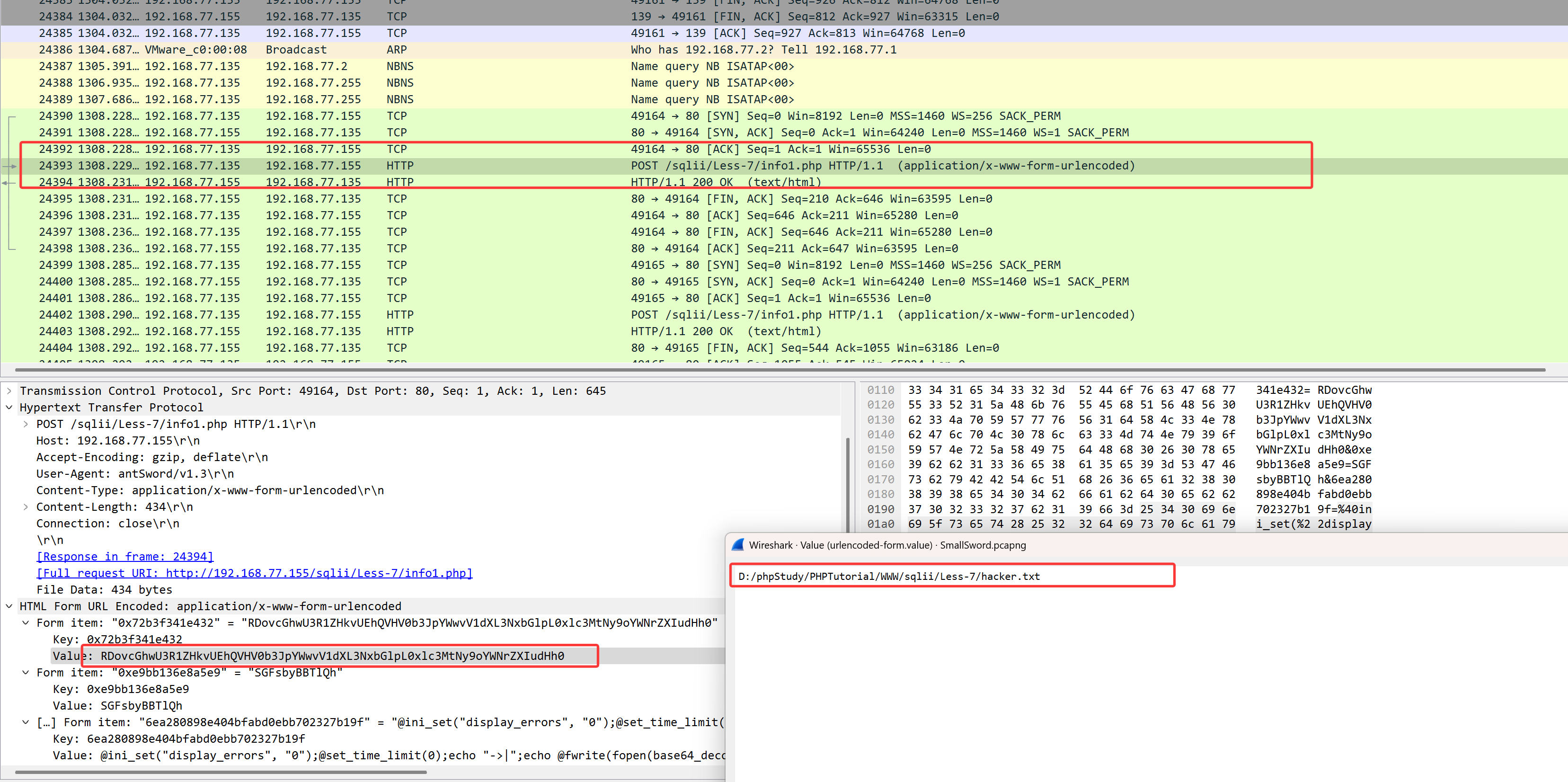Collapse the Hypertext Transfer Protocol section

pyautogui.click(x=9, y=407)
